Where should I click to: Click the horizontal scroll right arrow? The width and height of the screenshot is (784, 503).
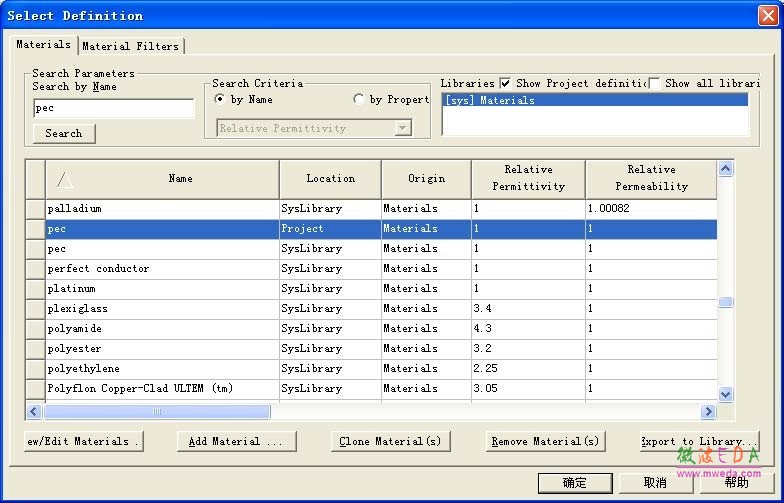coord(708,412)
